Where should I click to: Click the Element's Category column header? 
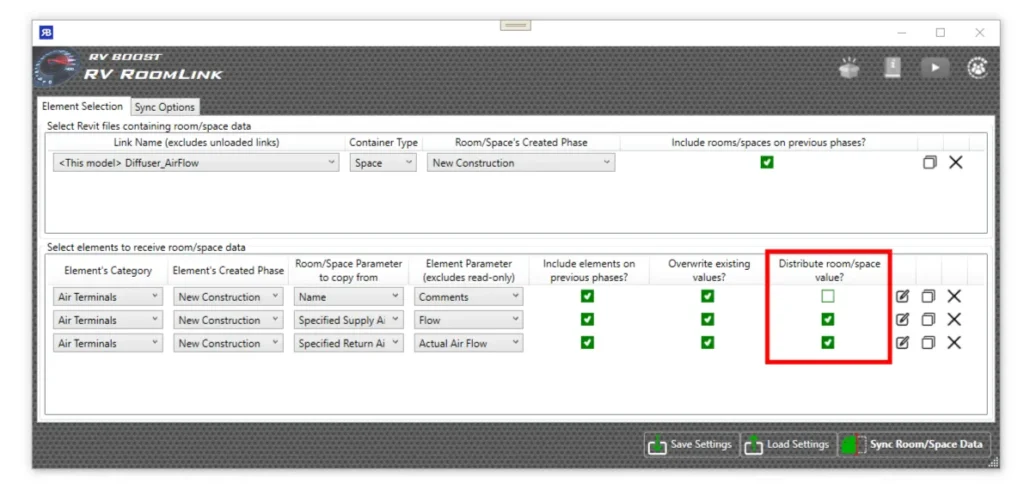[x=108, y=270]
